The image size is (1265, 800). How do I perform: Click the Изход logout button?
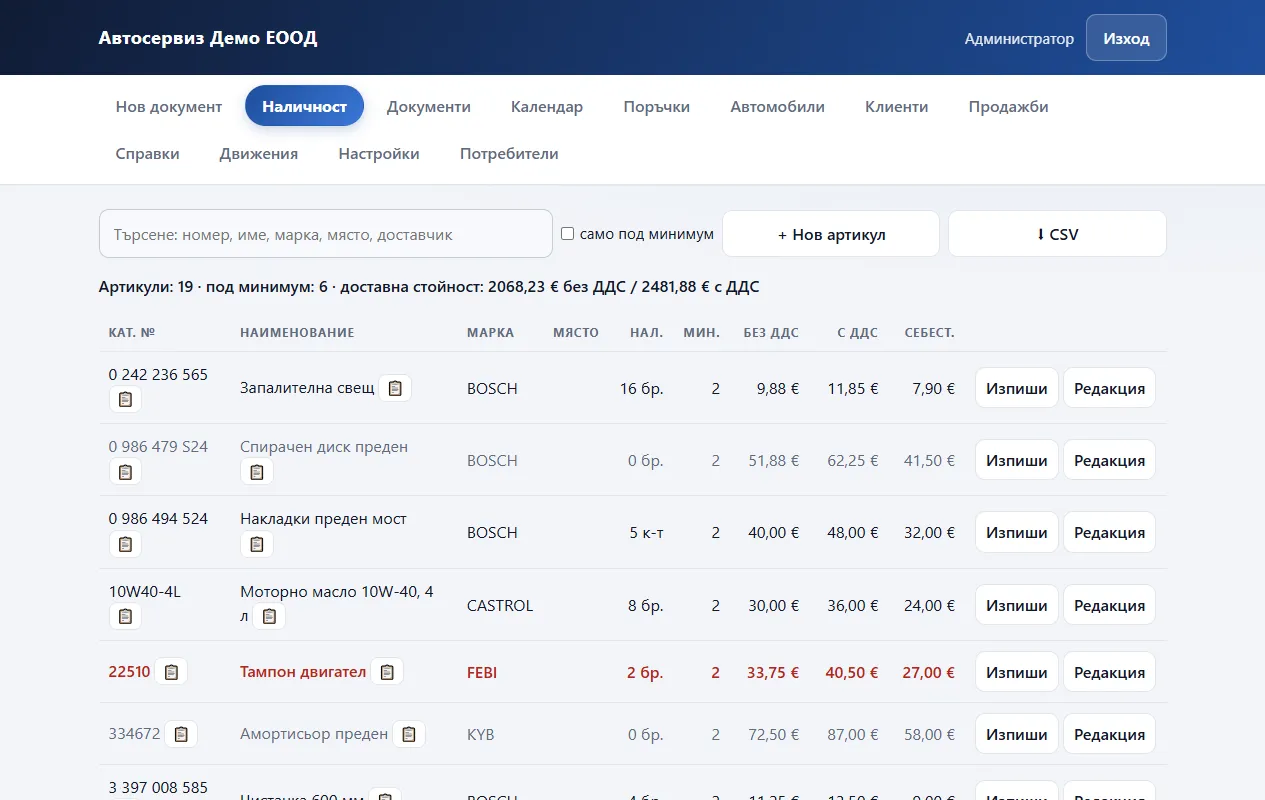(1126, 38)
